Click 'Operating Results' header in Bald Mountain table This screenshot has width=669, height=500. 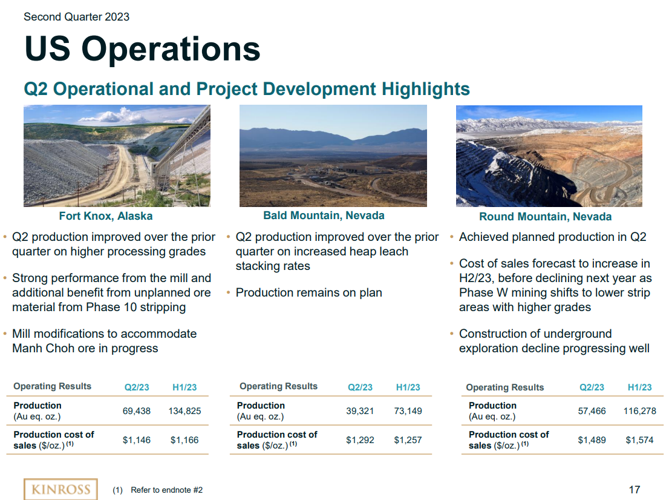pos(279,386)
